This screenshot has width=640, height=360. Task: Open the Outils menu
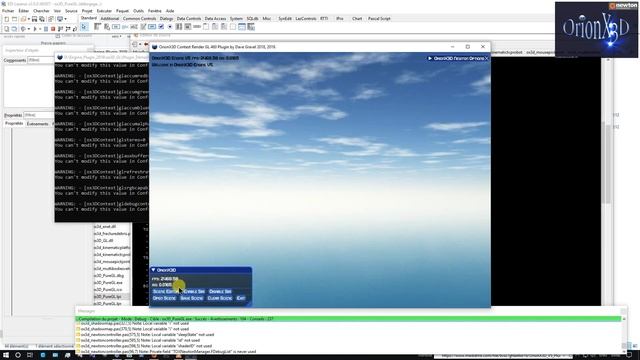click(x=138, y=11)
